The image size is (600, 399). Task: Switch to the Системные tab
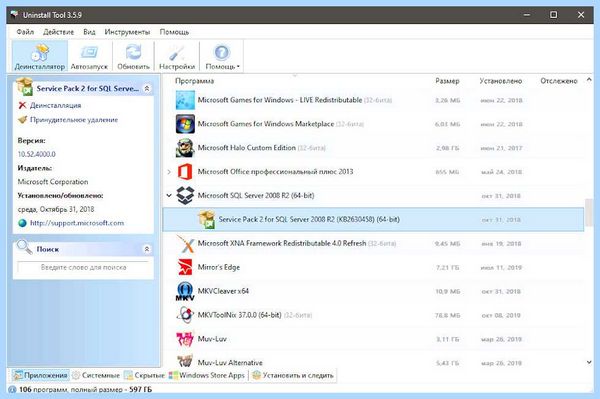click(x=96, y=375)
